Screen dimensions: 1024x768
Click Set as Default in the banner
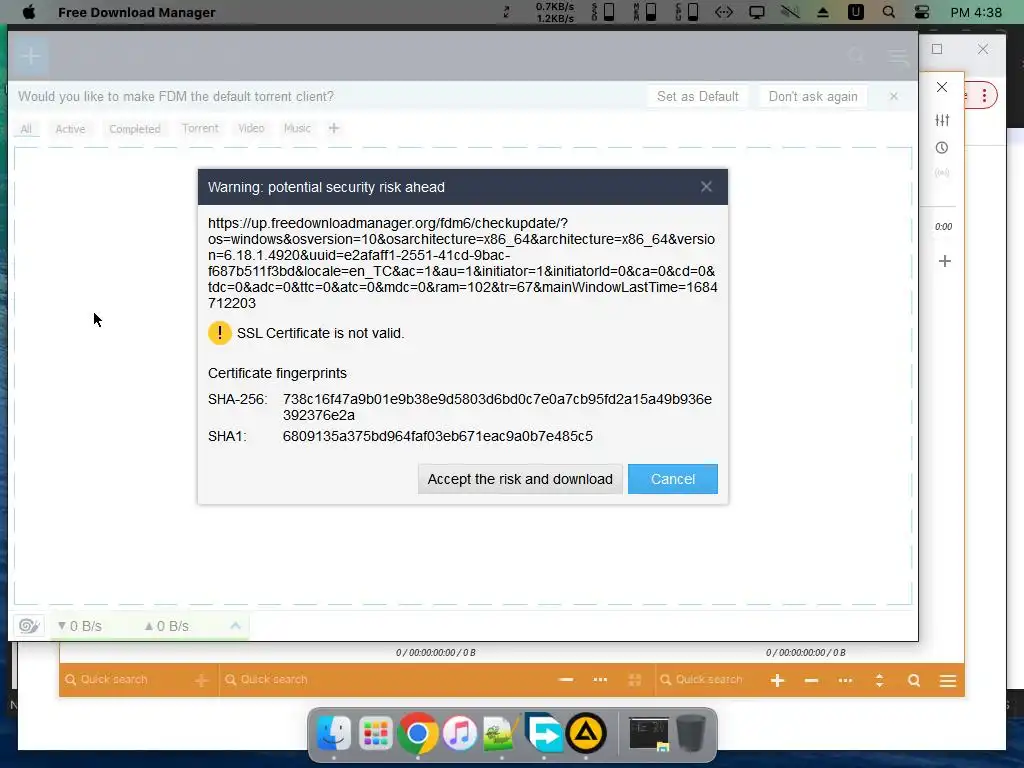[697, 97]
